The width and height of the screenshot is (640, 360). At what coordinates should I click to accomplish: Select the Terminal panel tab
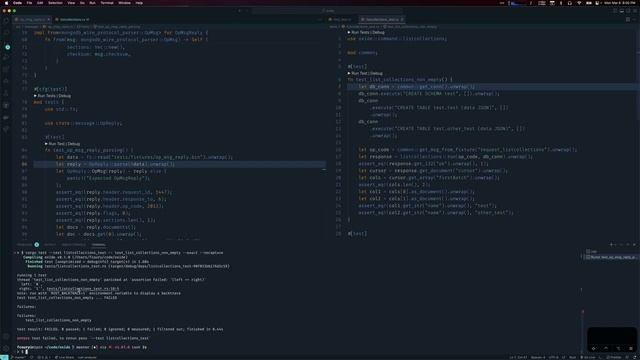pos(98,245)
